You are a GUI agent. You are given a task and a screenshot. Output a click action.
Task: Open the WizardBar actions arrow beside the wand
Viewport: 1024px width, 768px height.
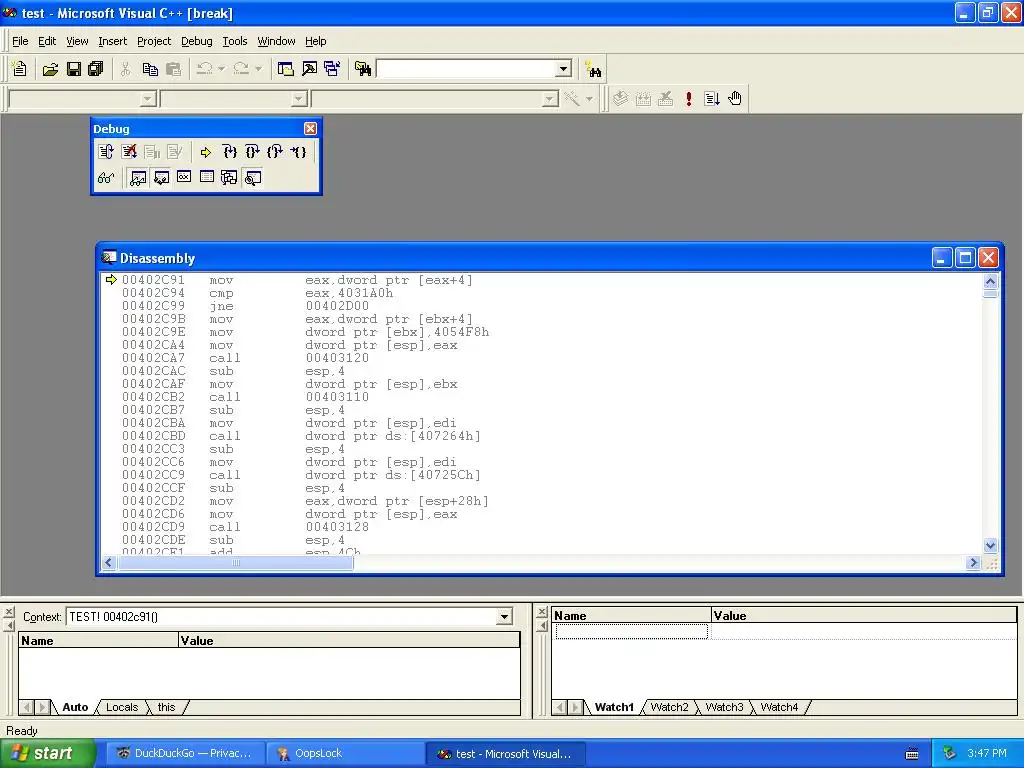tap(589, 99)
